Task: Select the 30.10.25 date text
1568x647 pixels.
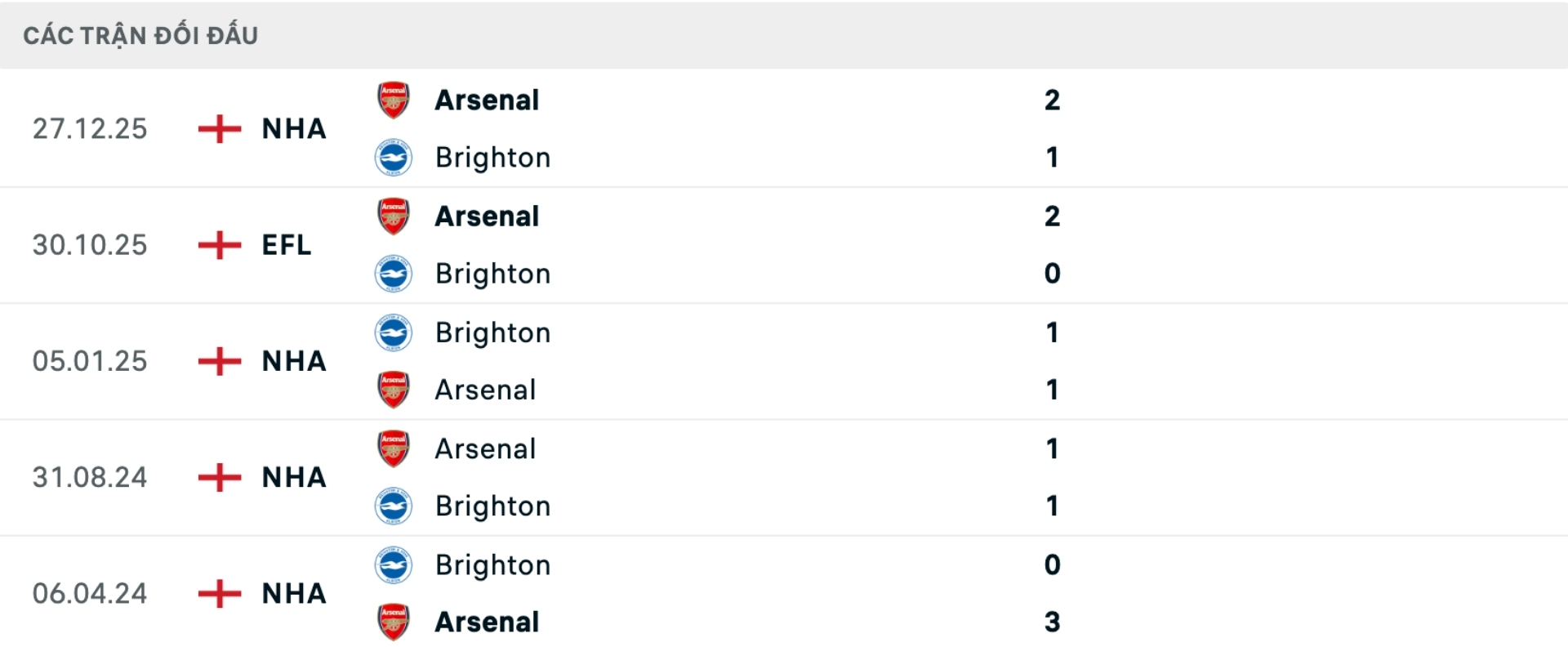Action: tap(90, 245)
